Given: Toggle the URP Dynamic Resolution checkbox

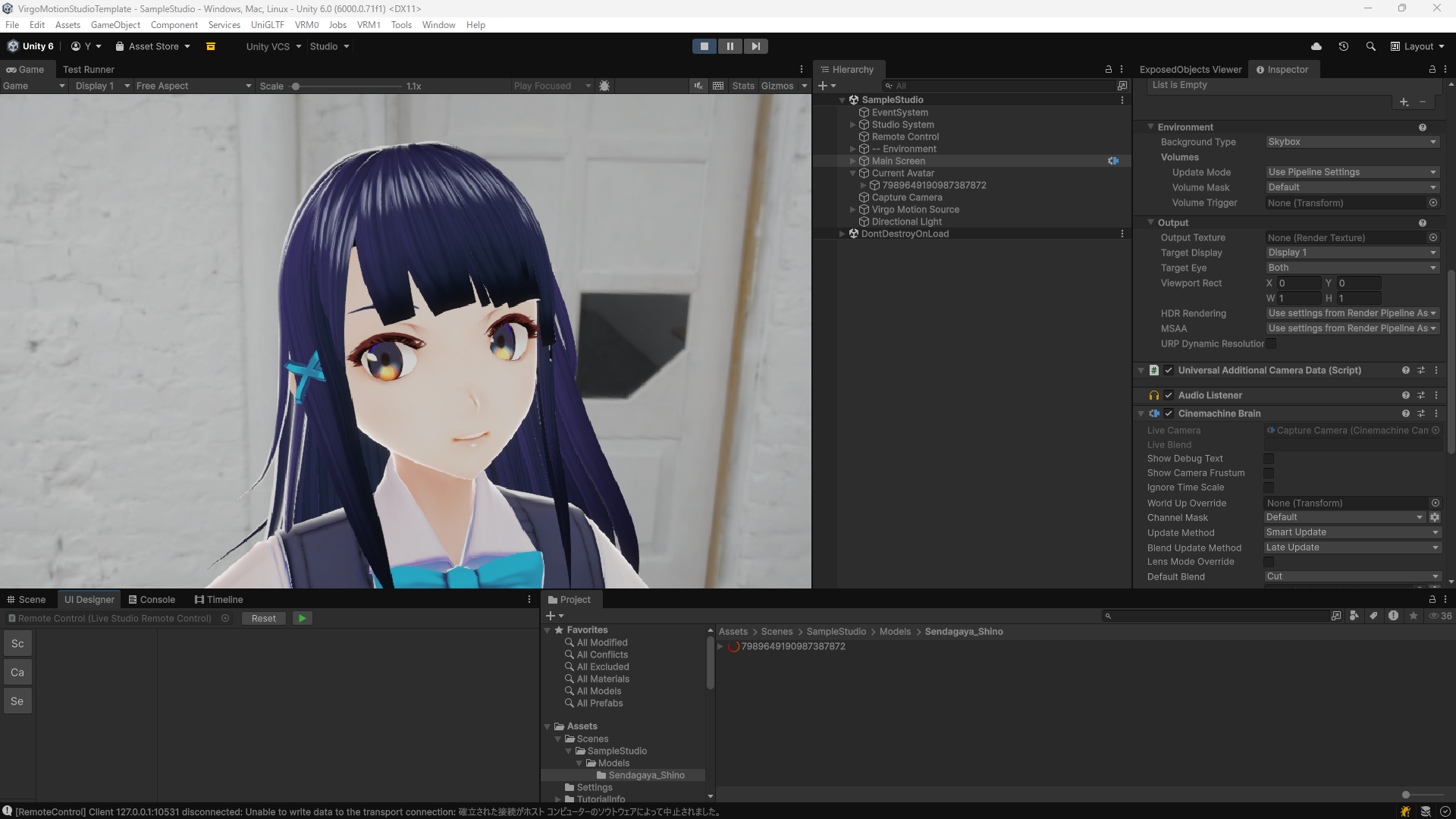Looking at the screenshot, I should [x=1271, y=344].
